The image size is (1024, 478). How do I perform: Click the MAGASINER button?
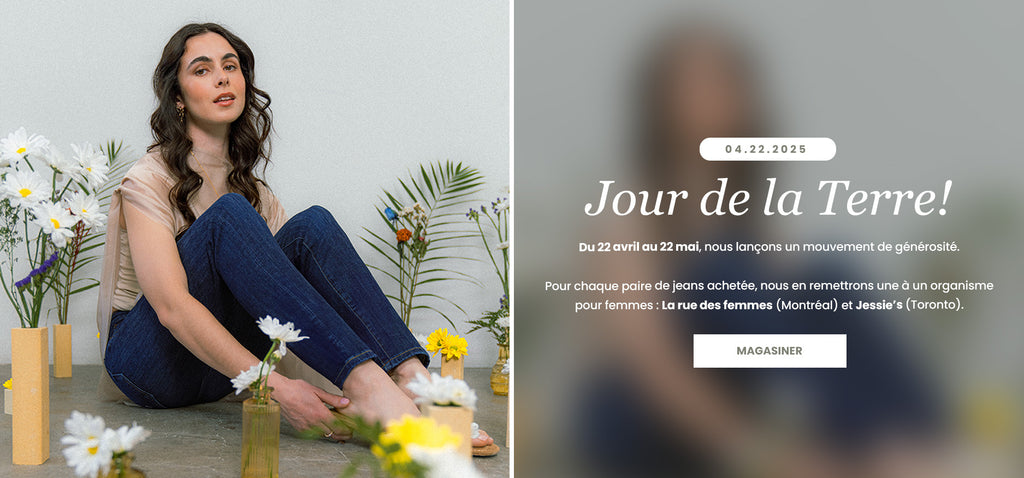[x=769, y=351]
